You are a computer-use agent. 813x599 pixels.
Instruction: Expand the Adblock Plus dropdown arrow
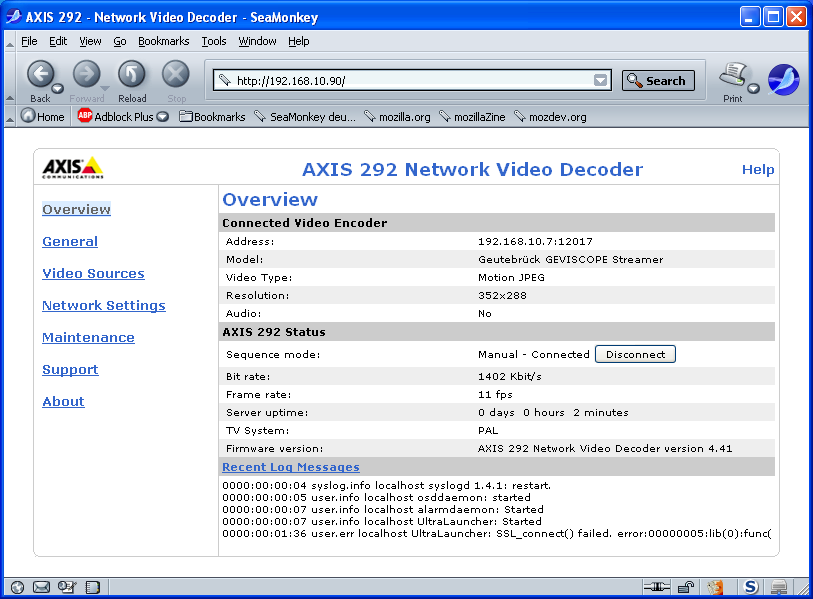(x=163, y=117)
